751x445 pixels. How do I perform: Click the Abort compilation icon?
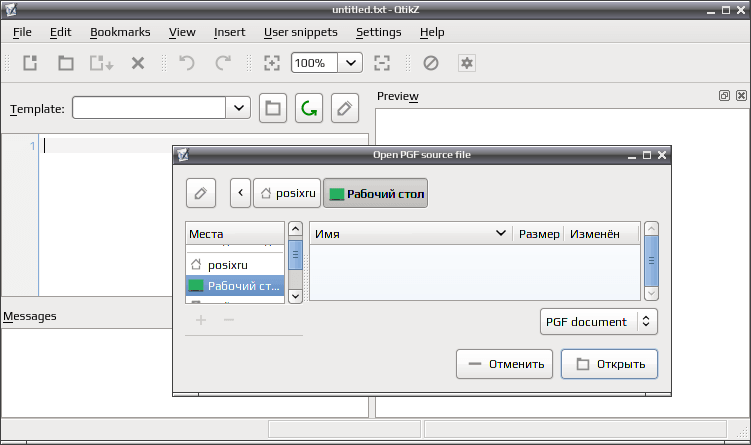pos(431,63)
